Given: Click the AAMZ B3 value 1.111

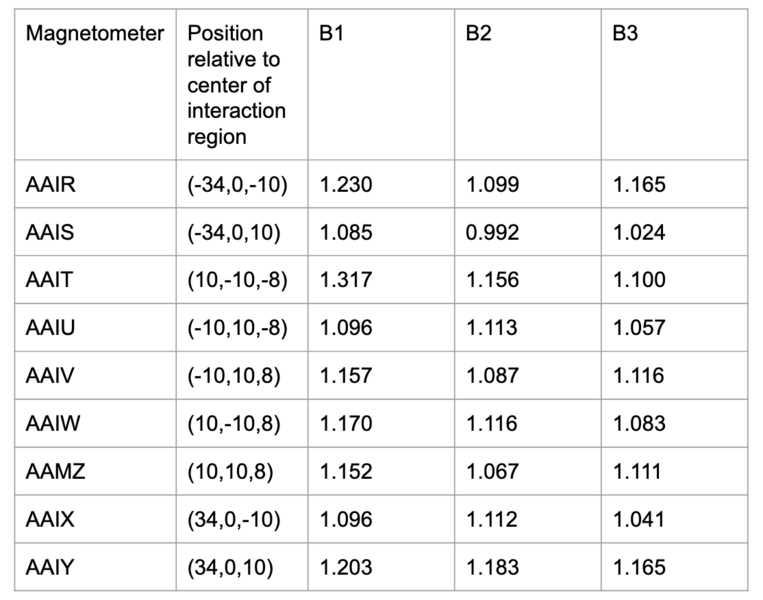Looking at the screenshot, I should pos(638,472).
